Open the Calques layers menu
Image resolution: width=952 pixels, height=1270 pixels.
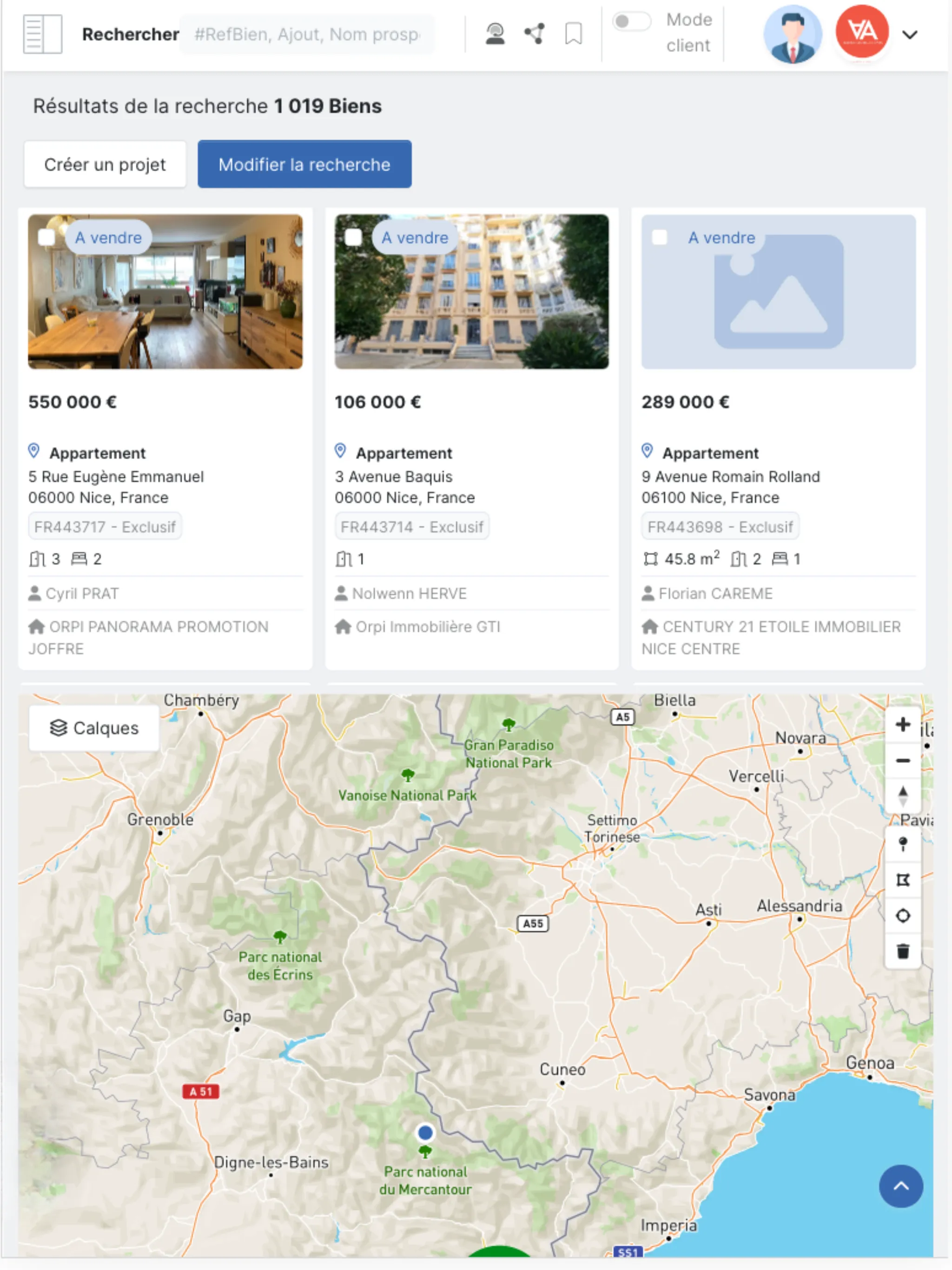94,728
